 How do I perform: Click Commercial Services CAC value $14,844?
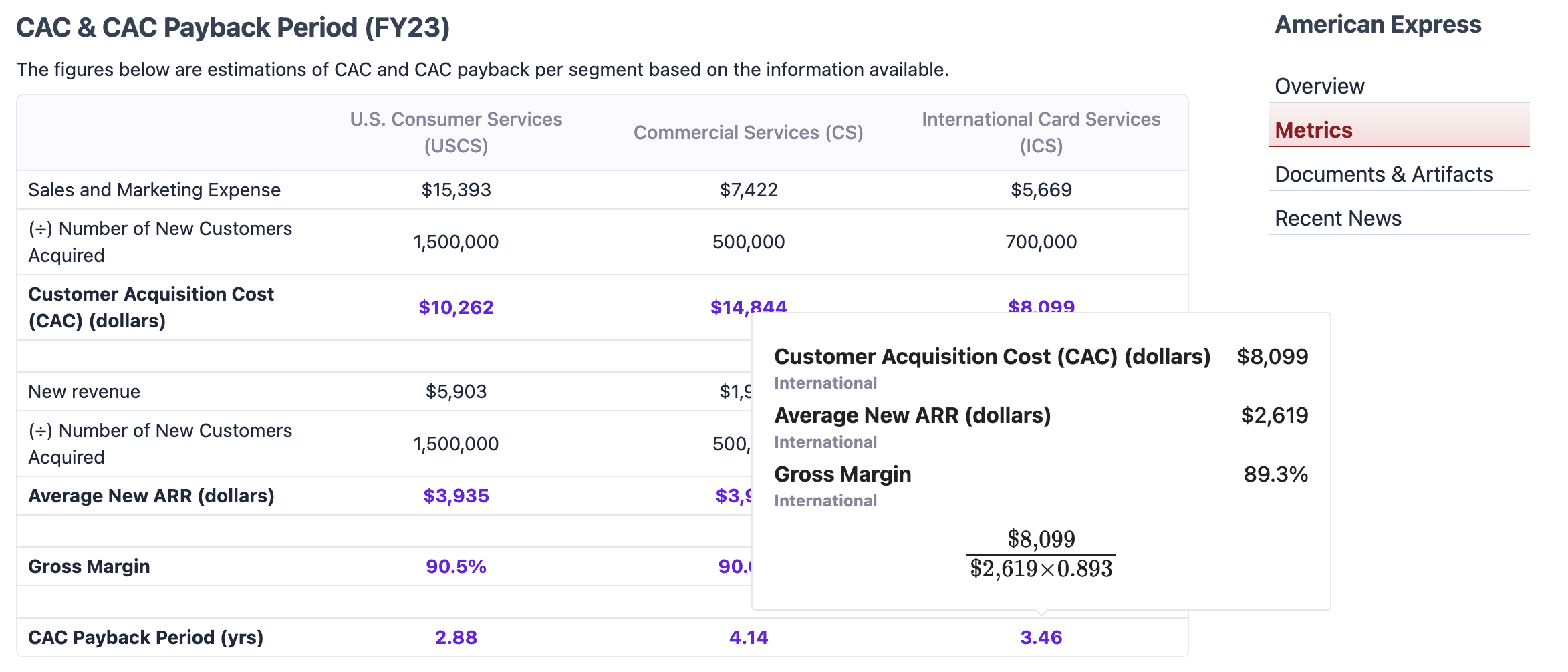click(x=748, y=306)
